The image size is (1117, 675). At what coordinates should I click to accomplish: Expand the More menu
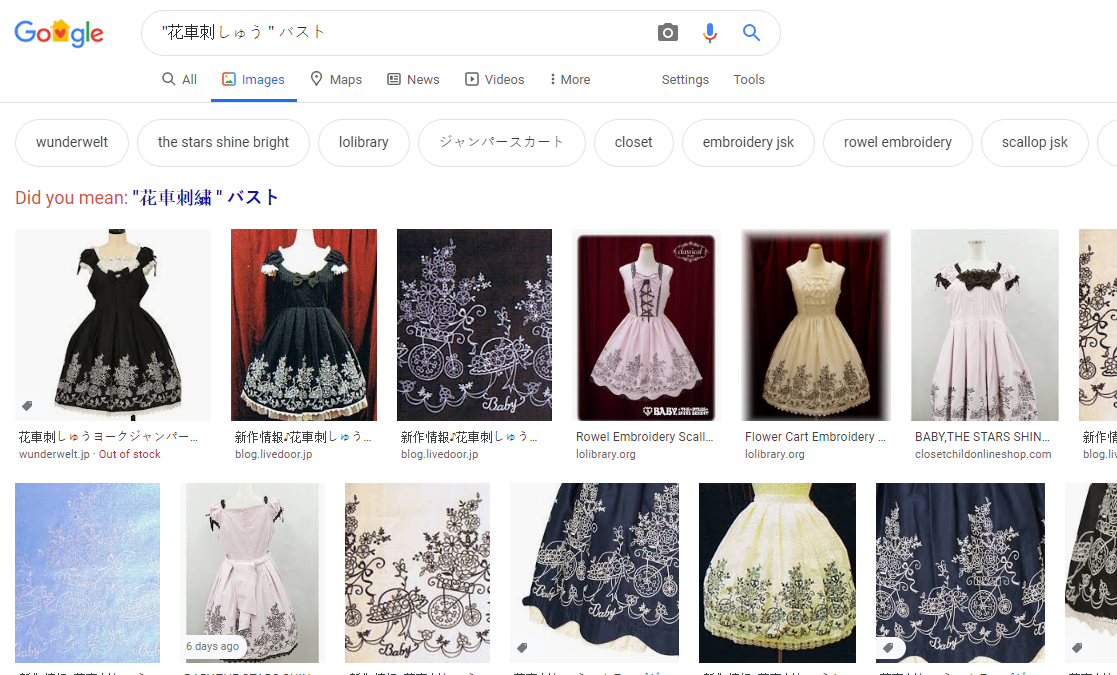(x=570, y=80)
